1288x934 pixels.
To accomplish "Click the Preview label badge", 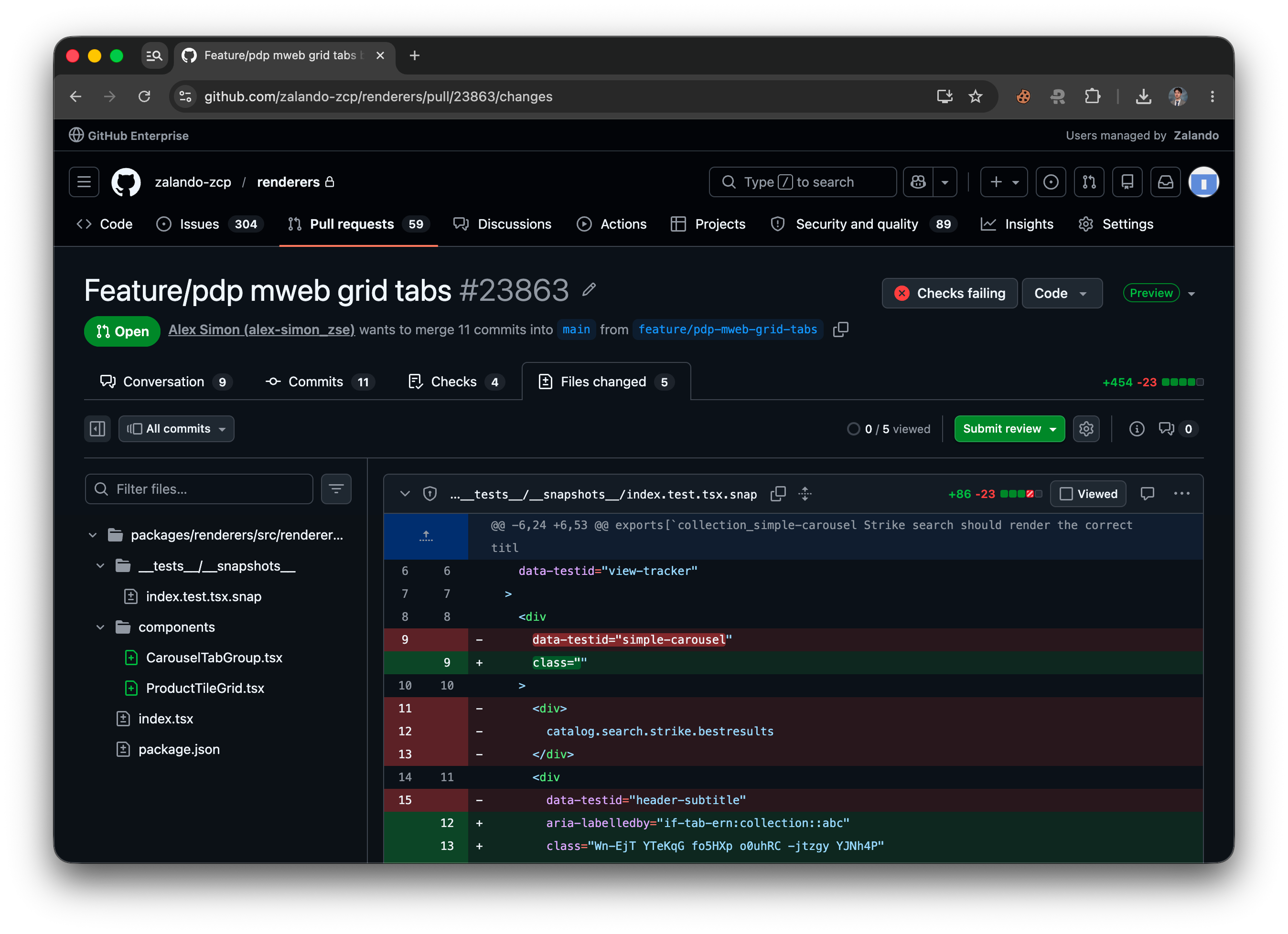I will pos(1151,294).
